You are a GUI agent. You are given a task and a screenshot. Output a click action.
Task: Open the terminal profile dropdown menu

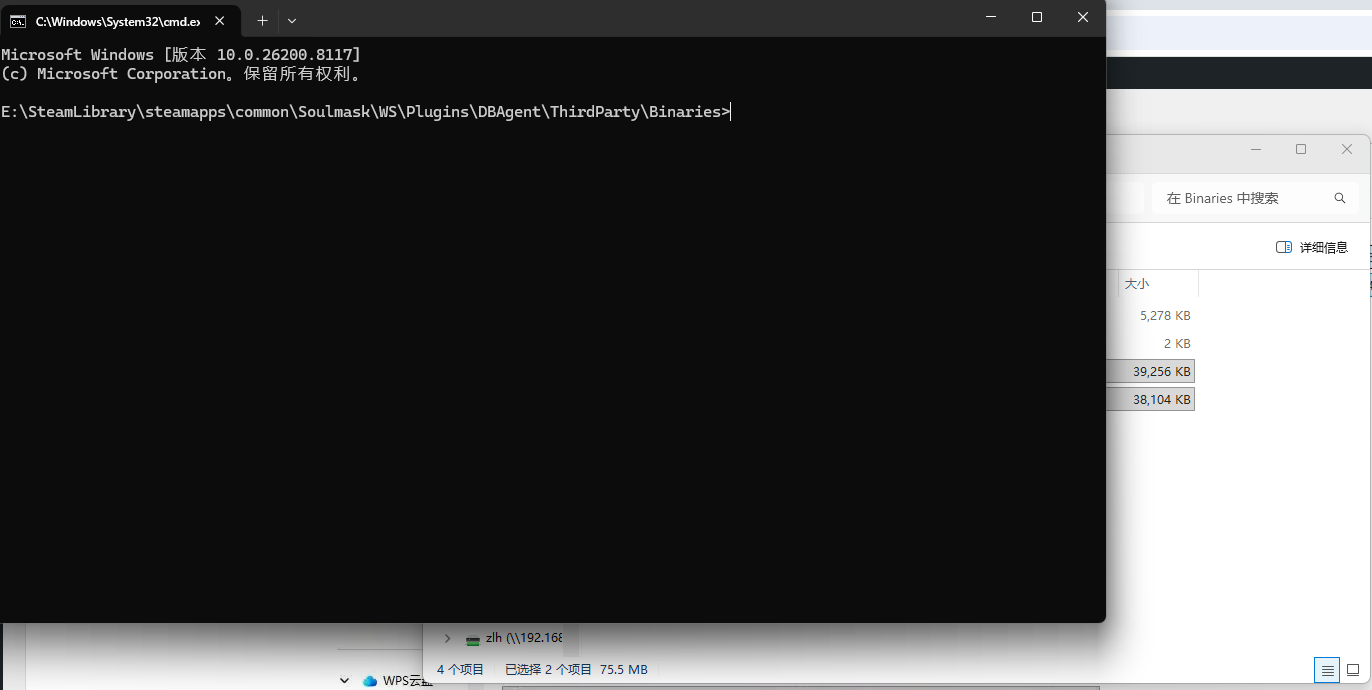click(292, 21)
